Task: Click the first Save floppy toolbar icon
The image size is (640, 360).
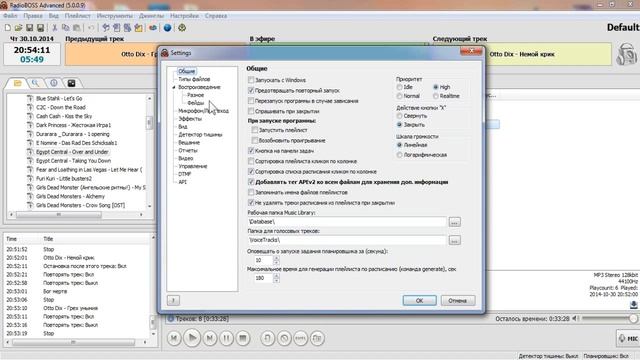Action: pos(29,28)
